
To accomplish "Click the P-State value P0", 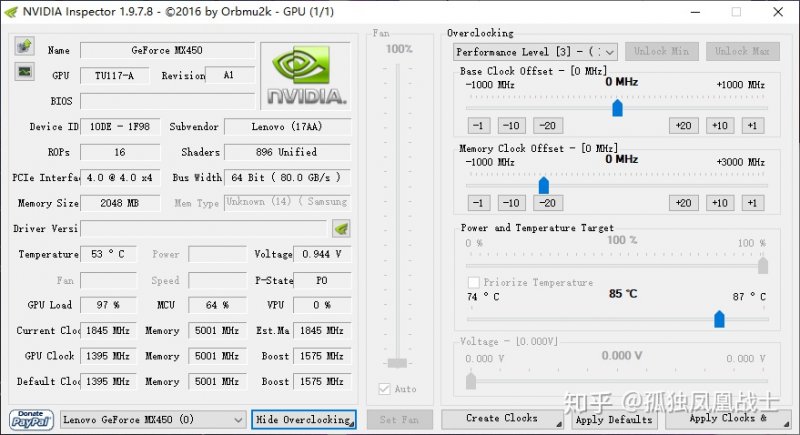I will click(x=322, y=280).
